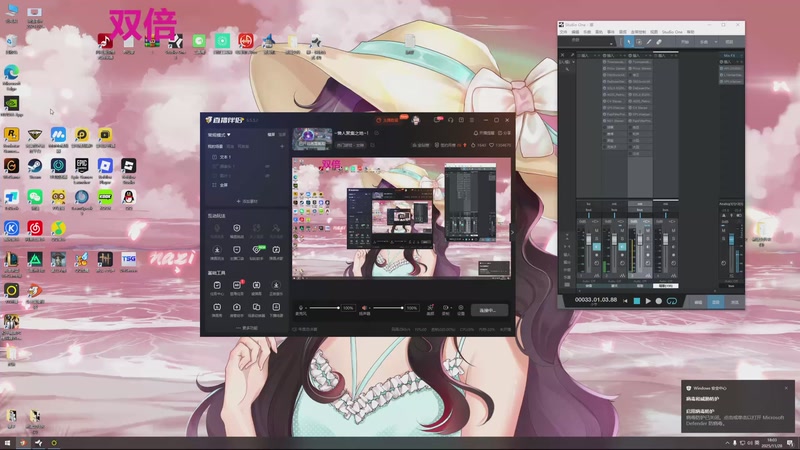Image resolution: width=800 pixels, height=450 pixels.
Task: Expand 更多功能 at bottom of live companion sidebar
Action: pyautogui.click(x=247, y=328)
